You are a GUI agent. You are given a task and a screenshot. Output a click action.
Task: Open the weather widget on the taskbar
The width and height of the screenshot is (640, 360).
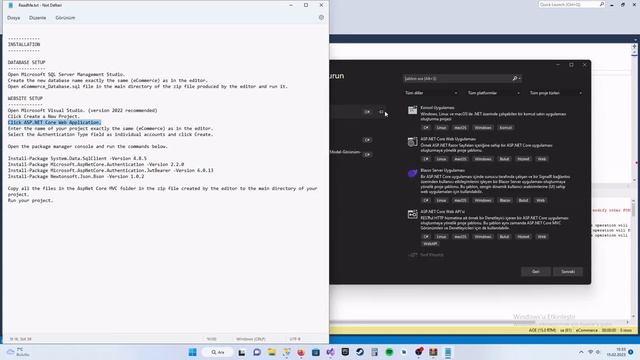17,352
